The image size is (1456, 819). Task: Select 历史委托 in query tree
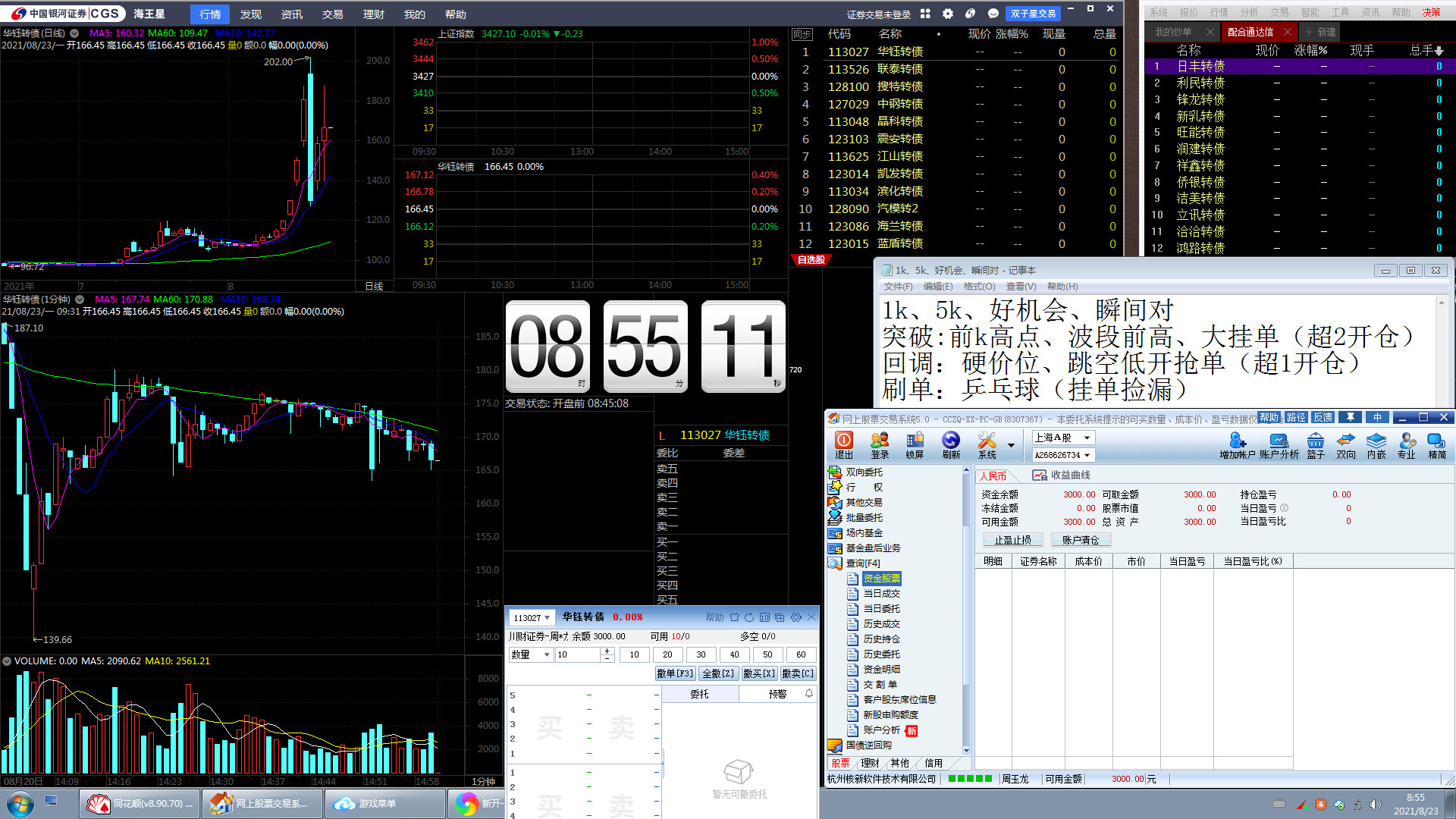[x=881, y=654]
